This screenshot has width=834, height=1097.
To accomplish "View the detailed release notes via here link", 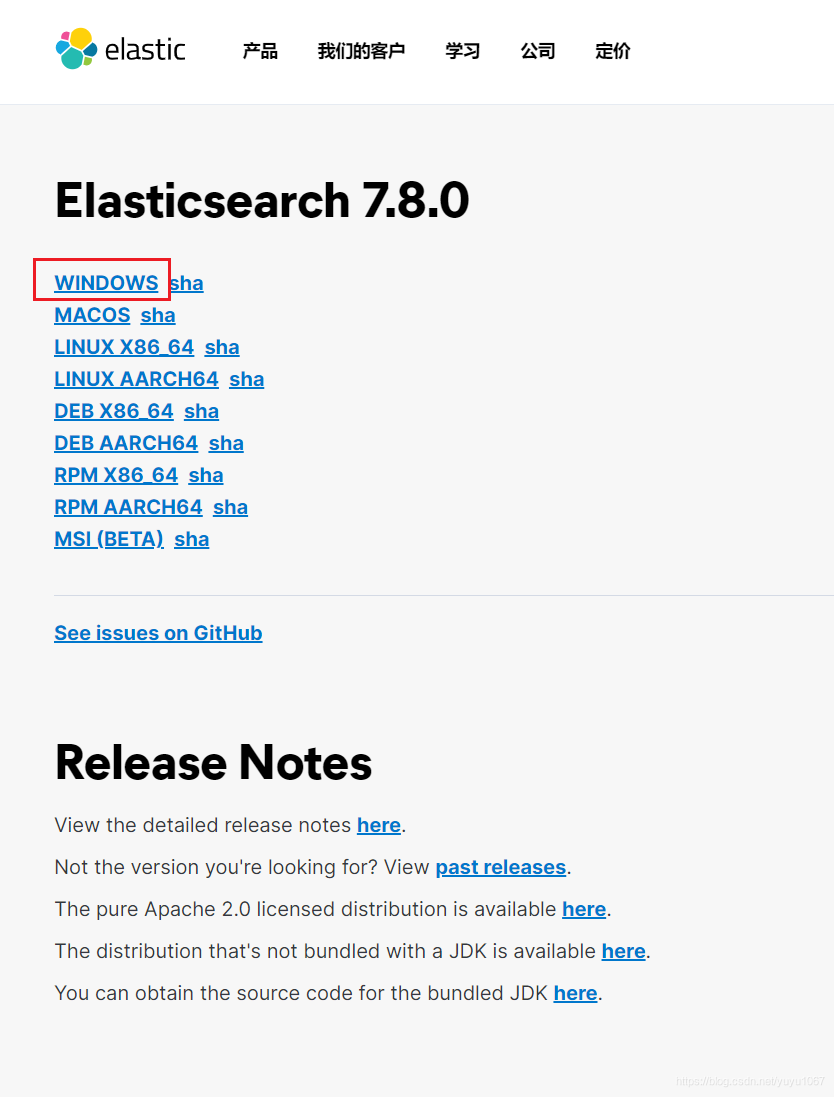I will [378, 825].
